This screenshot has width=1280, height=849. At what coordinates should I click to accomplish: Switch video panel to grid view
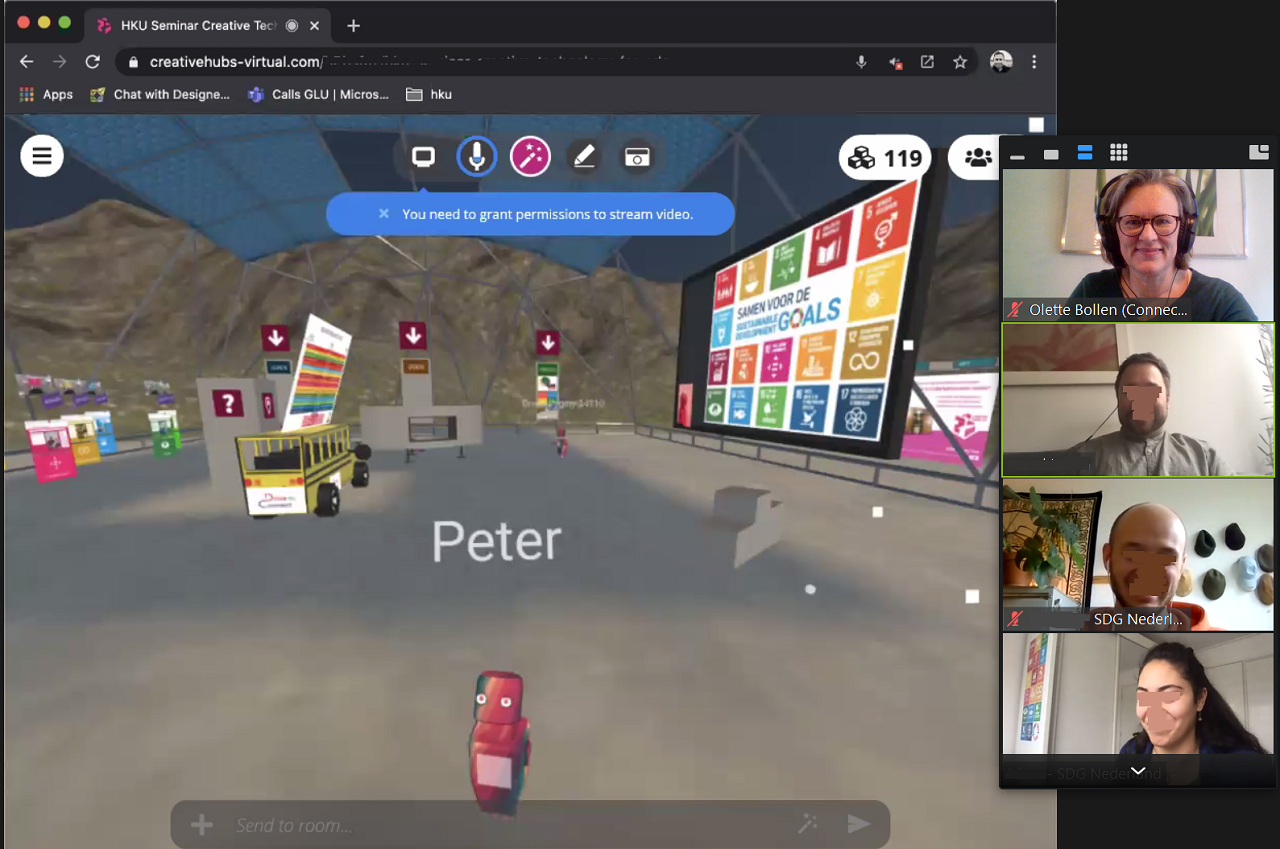[1119, 153]
